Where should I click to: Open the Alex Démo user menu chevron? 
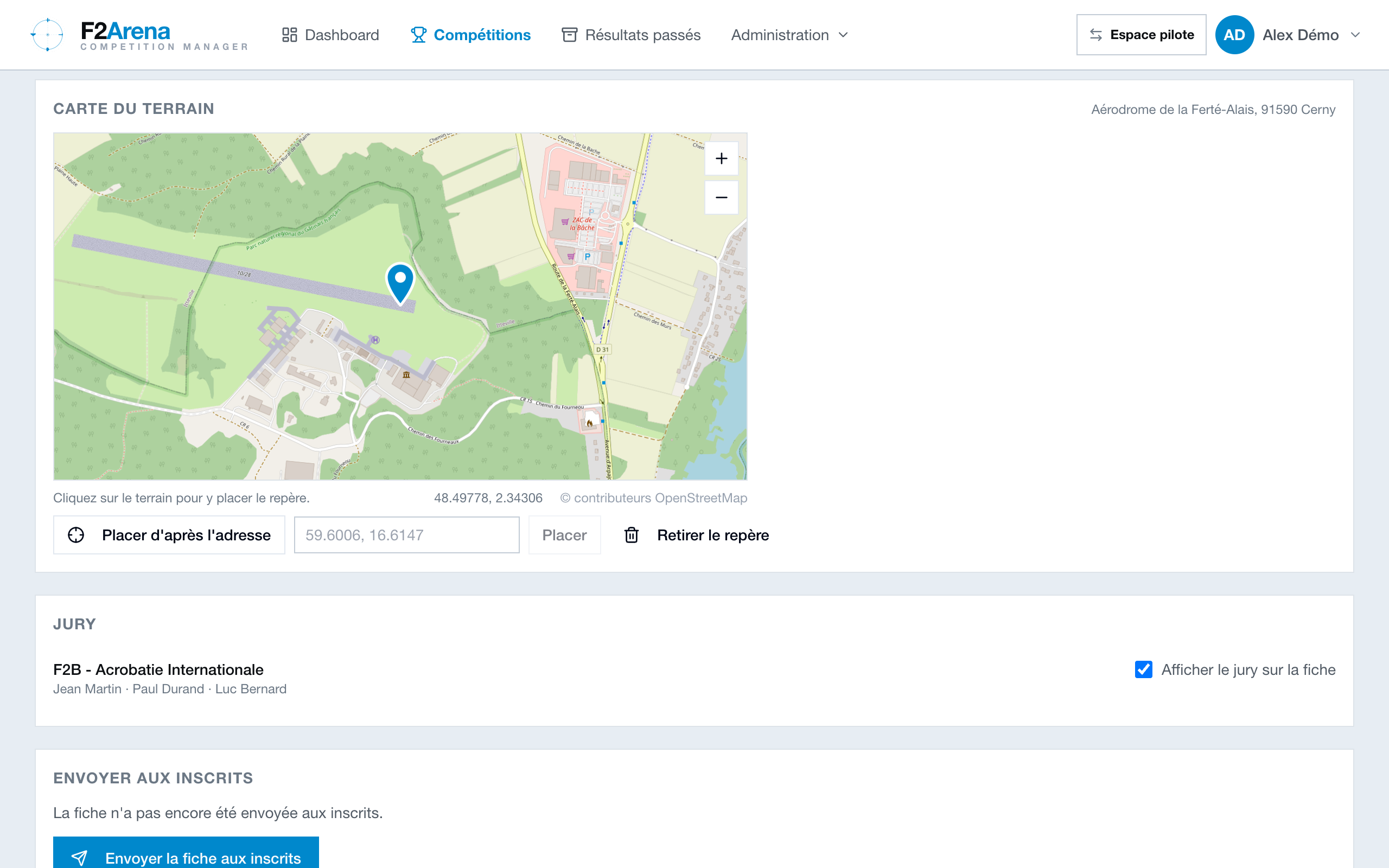(1355, 35)
